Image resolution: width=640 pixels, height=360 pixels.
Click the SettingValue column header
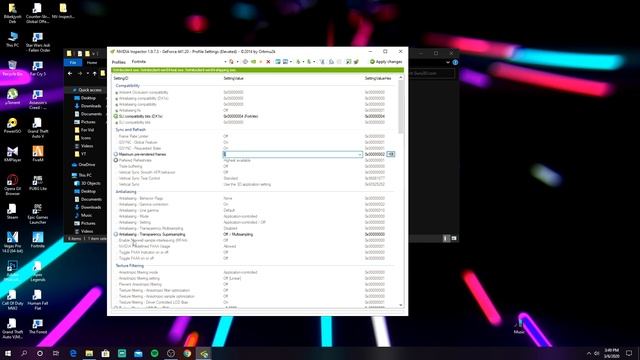coord(233,78)
